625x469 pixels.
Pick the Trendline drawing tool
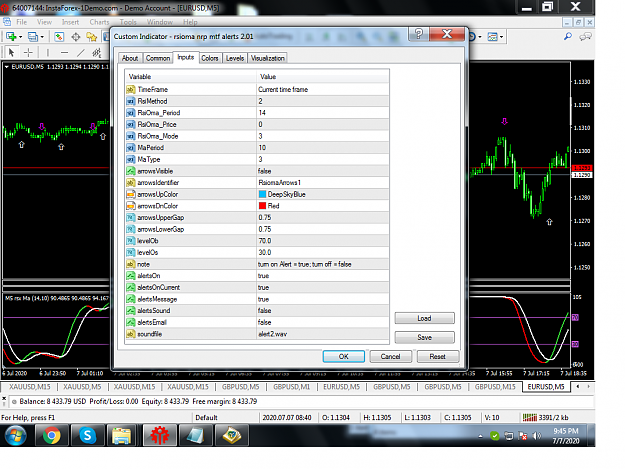click(x=81, y=52)
